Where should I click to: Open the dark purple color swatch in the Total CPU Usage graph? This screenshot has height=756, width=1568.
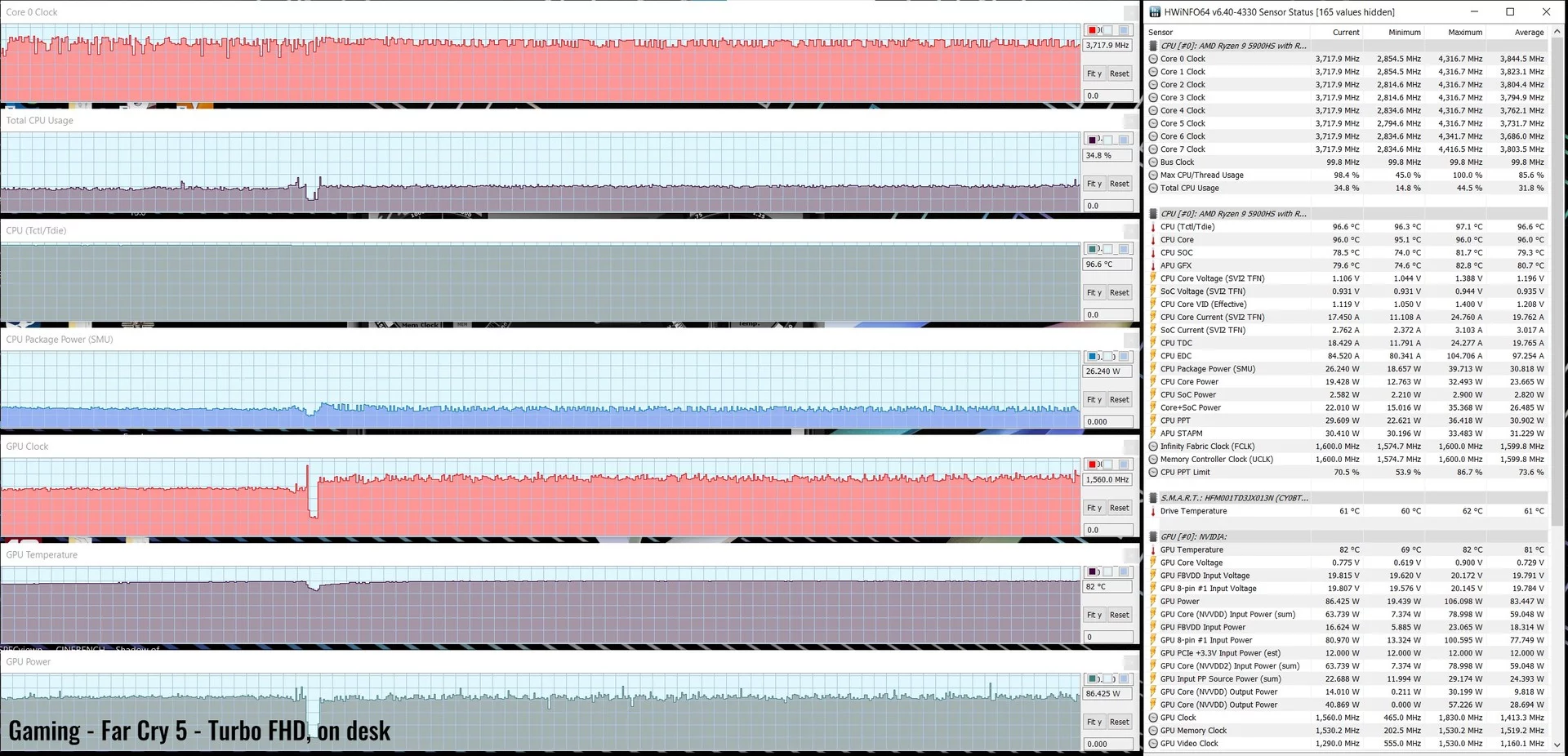click(1093, 140)
